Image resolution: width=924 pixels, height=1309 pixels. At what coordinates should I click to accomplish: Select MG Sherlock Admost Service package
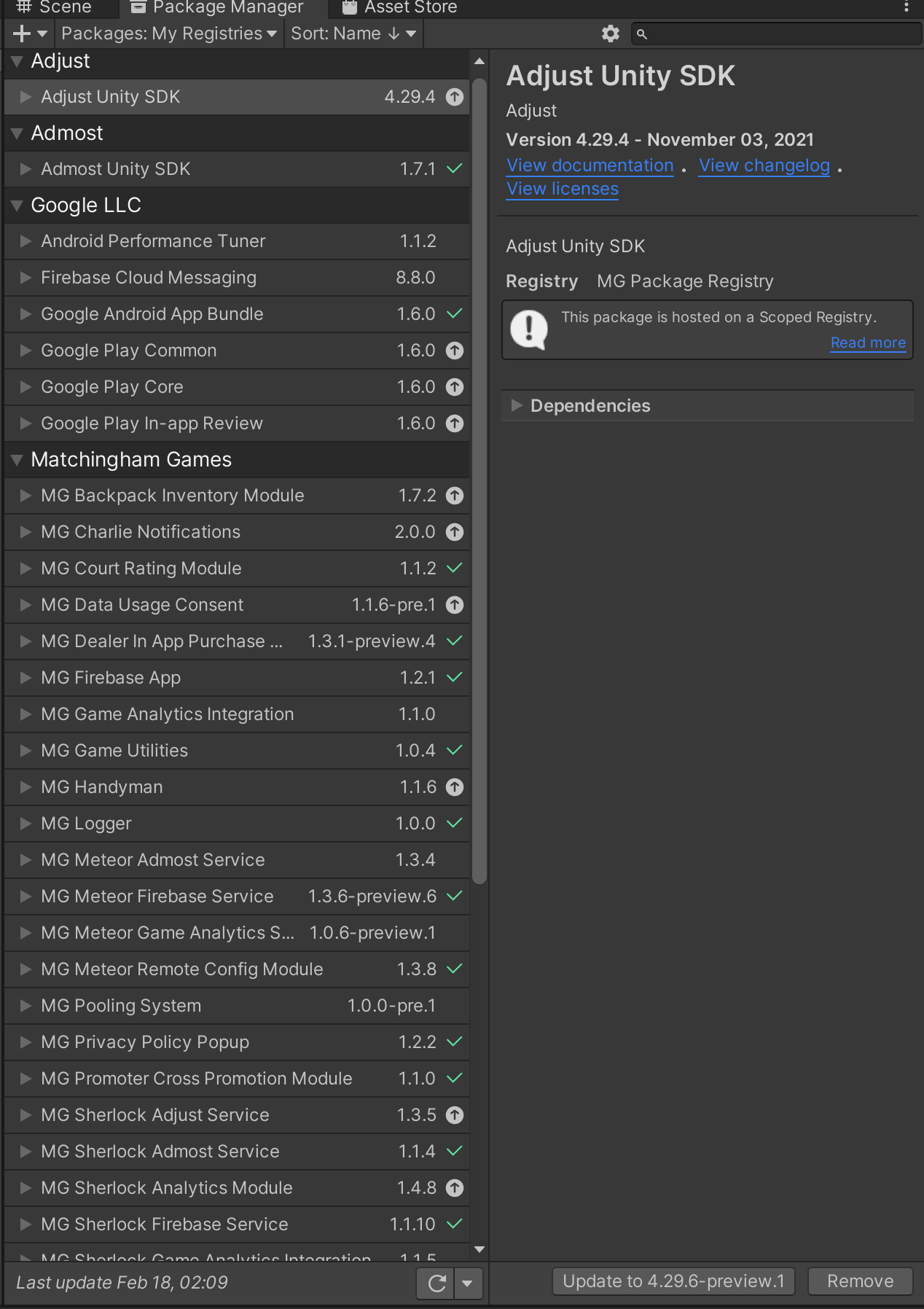point(237,1152)
